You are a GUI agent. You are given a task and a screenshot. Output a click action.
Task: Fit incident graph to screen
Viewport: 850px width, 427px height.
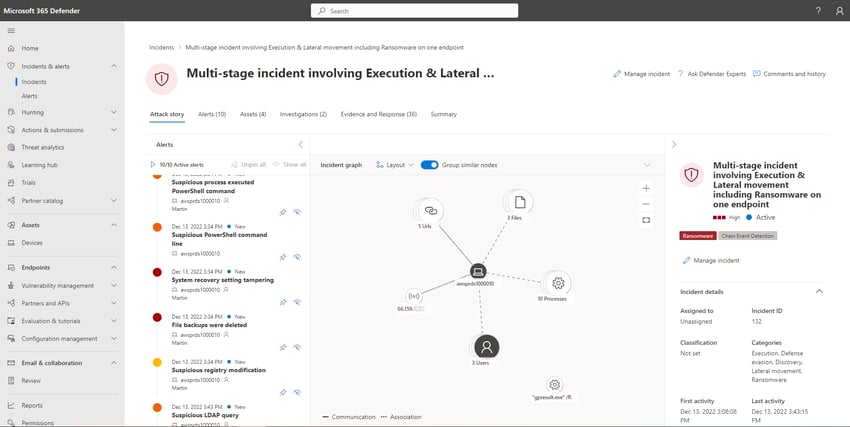[646, 221]
